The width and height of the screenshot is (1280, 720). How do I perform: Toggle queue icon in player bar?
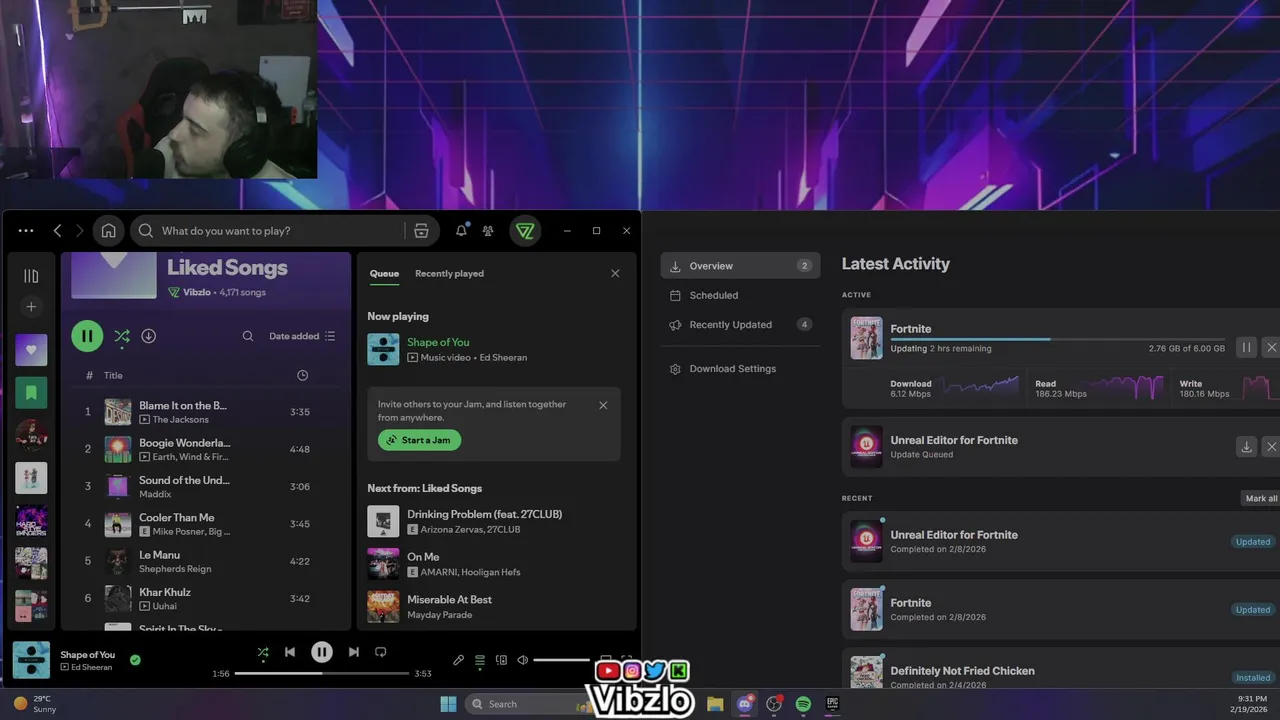point(480,660)
